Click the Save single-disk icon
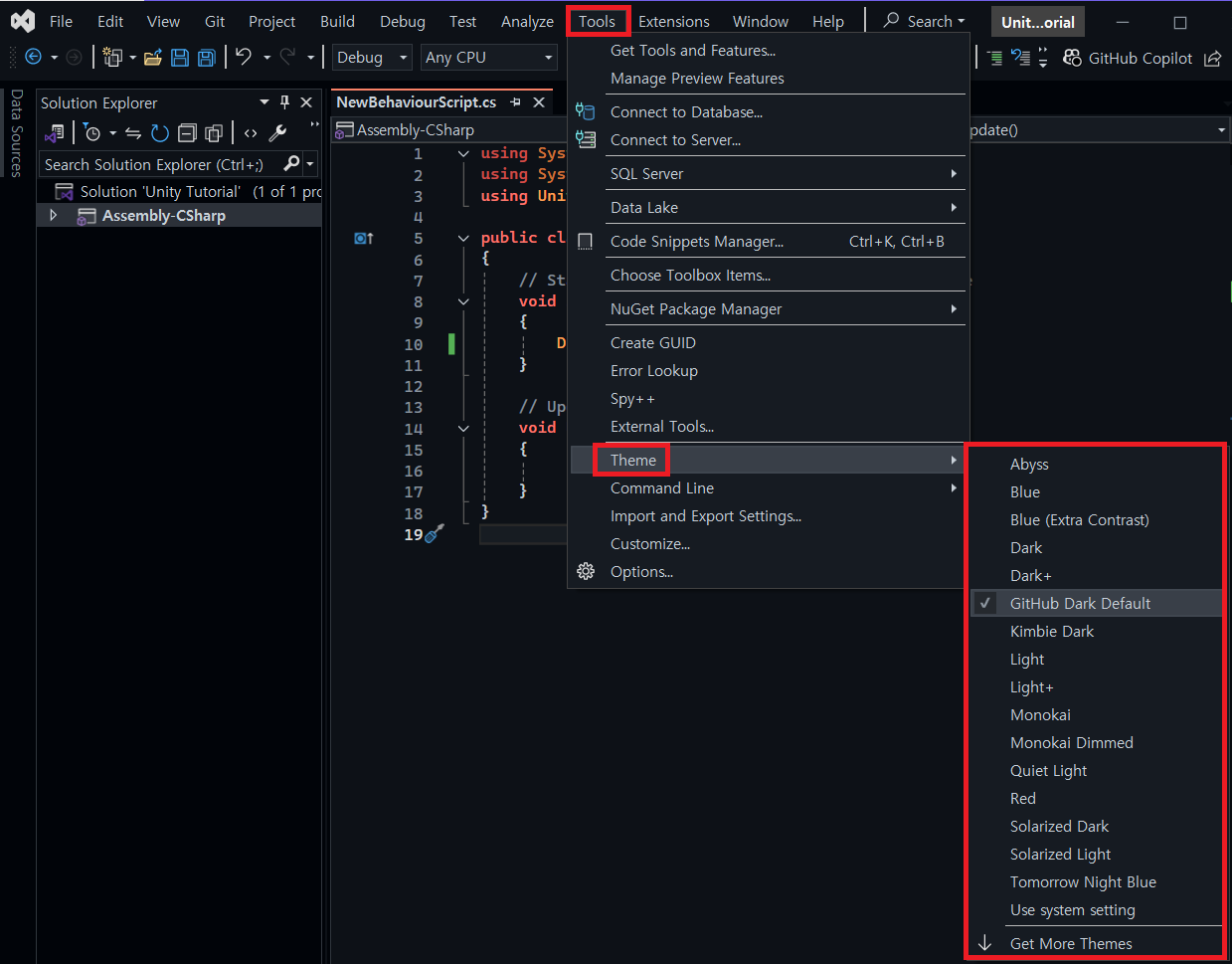The image size is (1232, 964). [180, 58]
